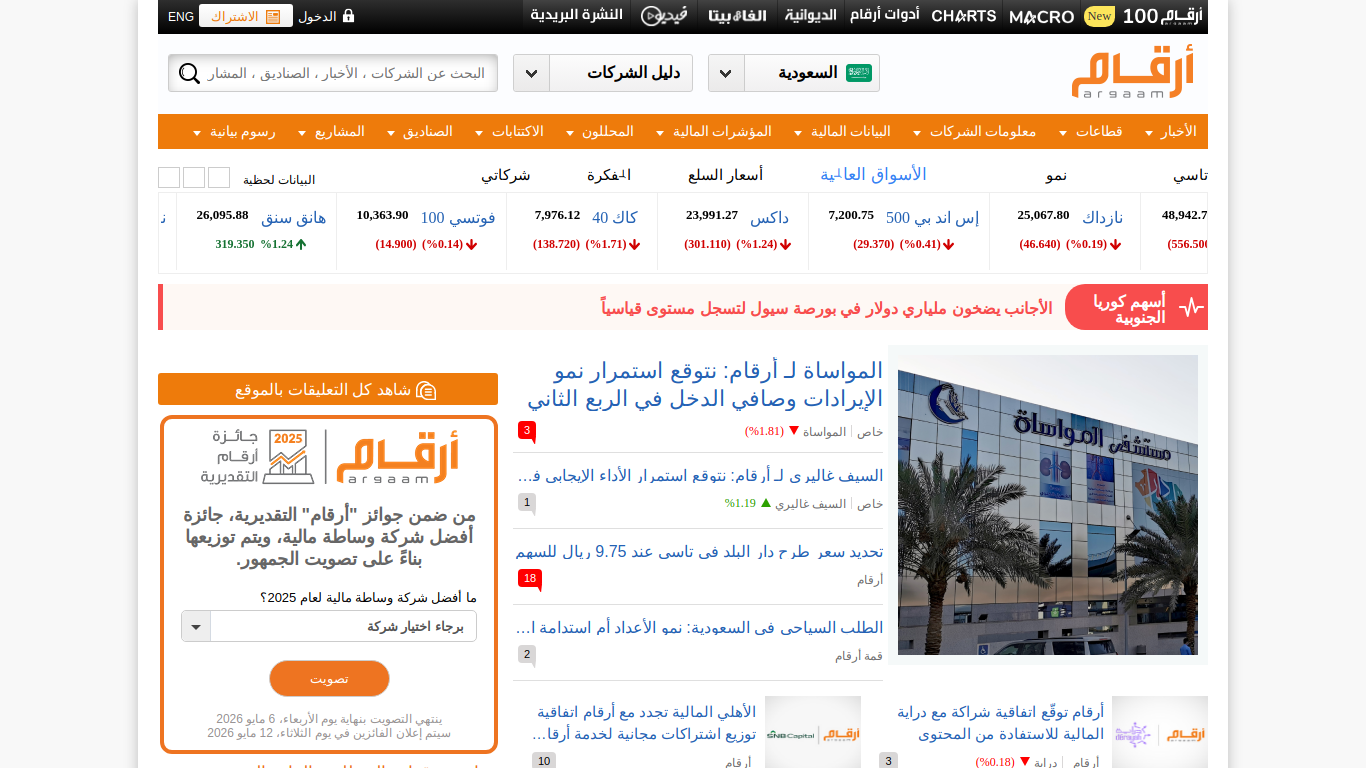This screenshot has width=1366, height=768.
Task: Open أدوات أرقام tools link
Action: pos(885,16)
